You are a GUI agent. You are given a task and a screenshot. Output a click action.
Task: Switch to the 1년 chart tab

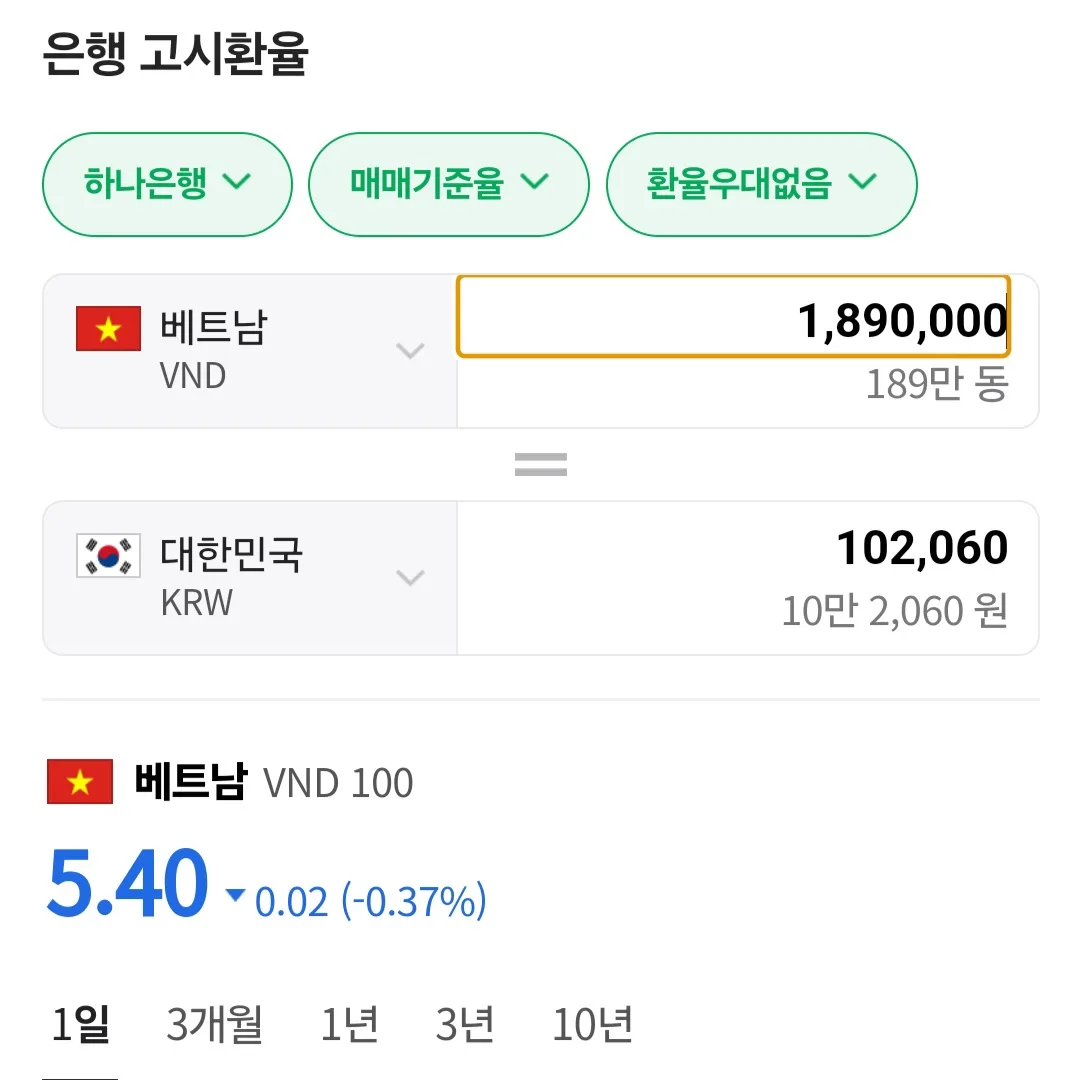pyautogui.click(x=350, y=1024)
